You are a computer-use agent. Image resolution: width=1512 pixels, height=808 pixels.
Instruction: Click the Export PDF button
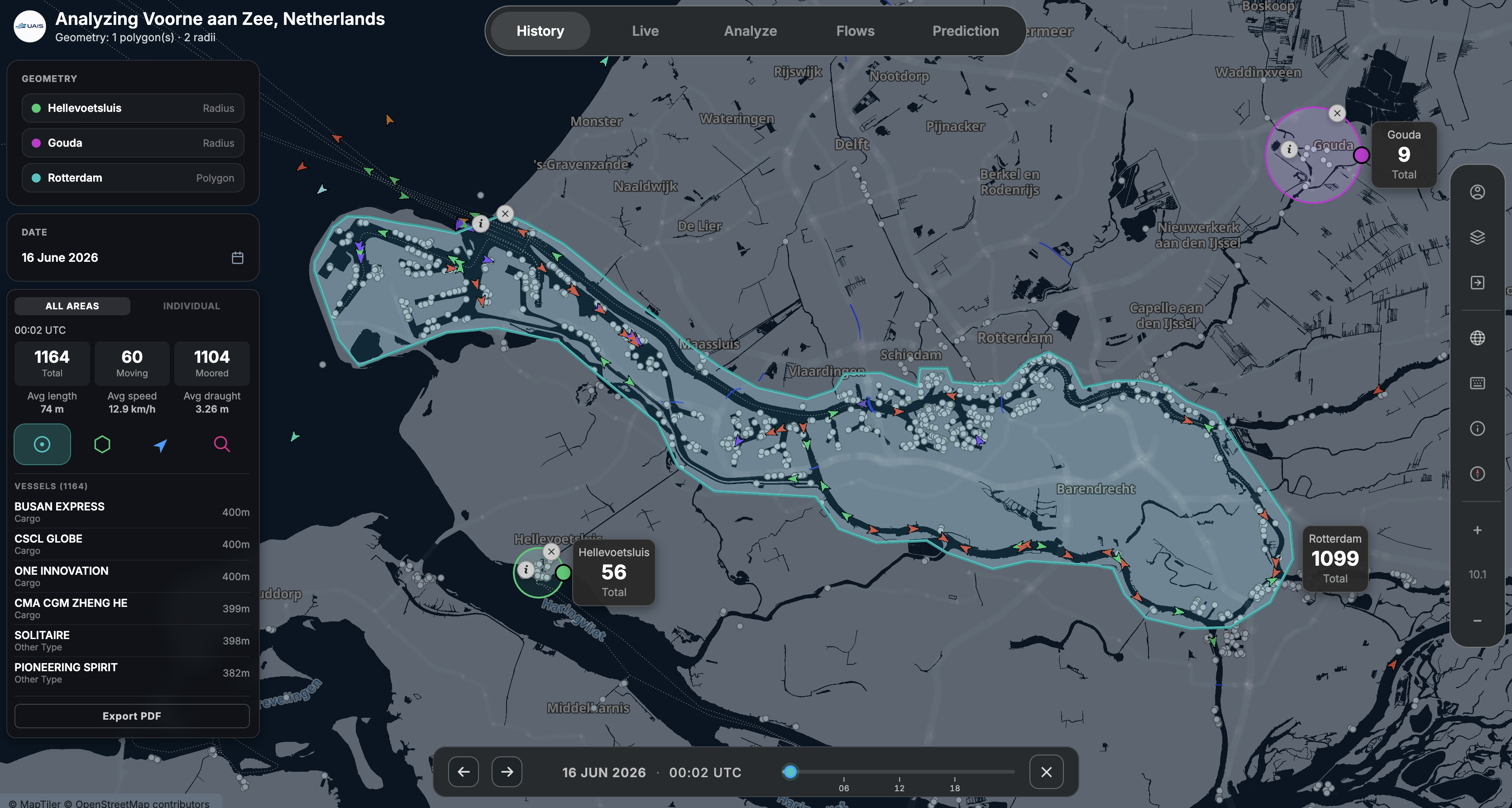tap(132, 716)
